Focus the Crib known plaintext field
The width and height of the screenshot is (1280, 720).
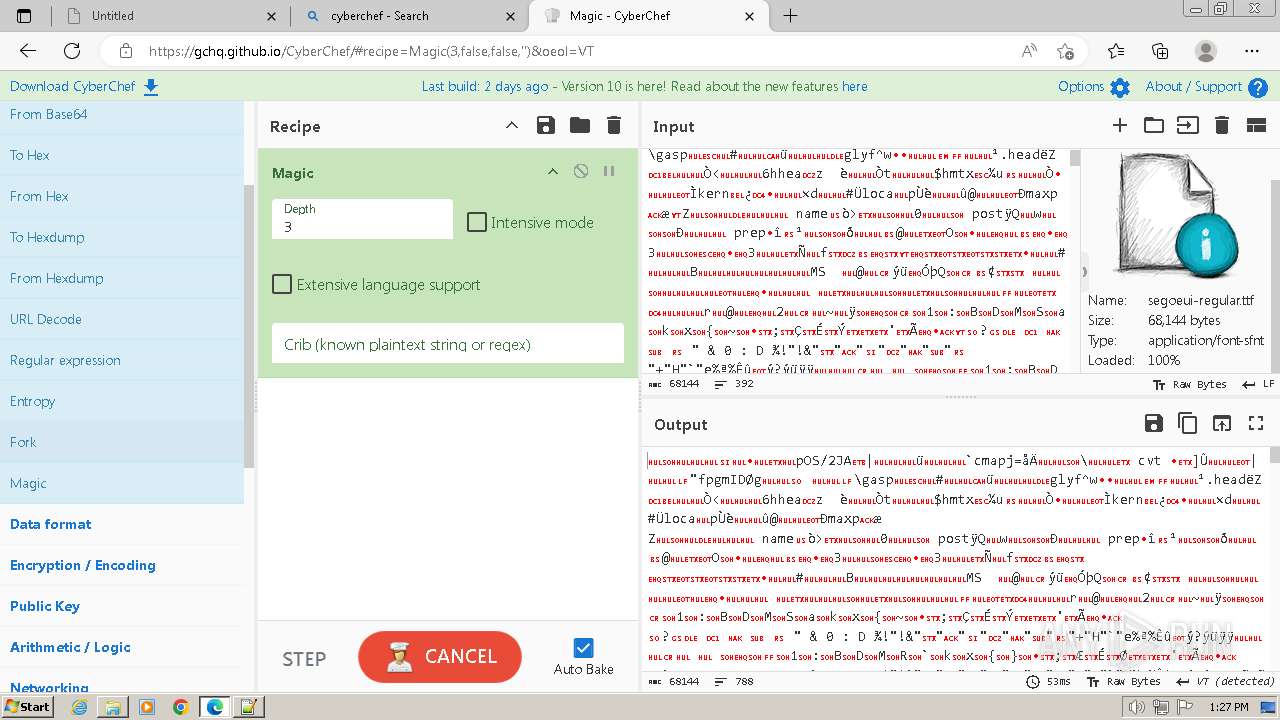[448, 344]
